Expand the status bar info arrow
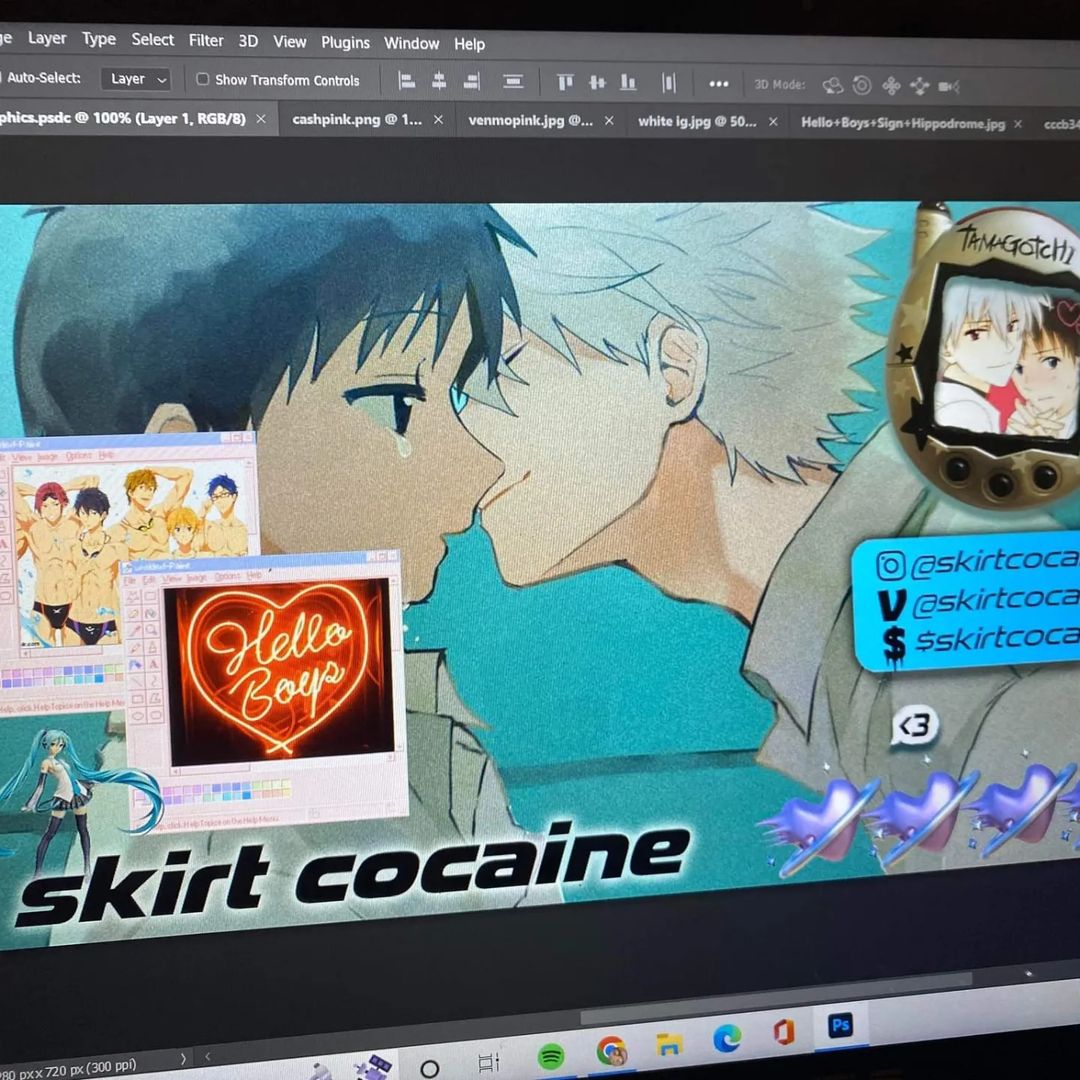1080x1080 pixels. 182,1058
